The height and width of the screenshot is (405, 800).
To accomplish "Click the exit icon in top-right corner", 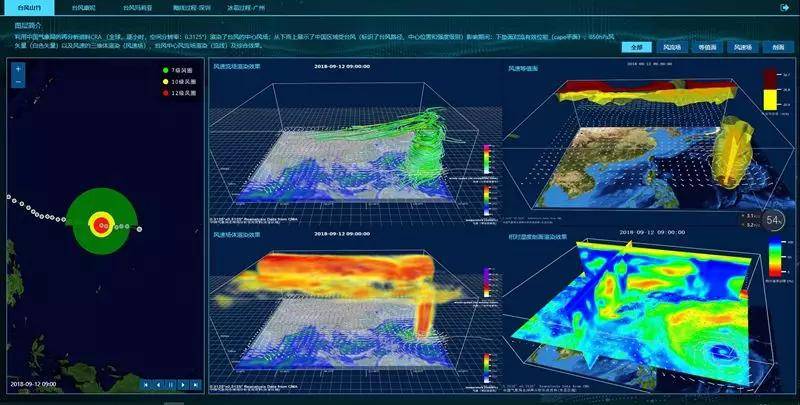I will (x=785, y=7).
